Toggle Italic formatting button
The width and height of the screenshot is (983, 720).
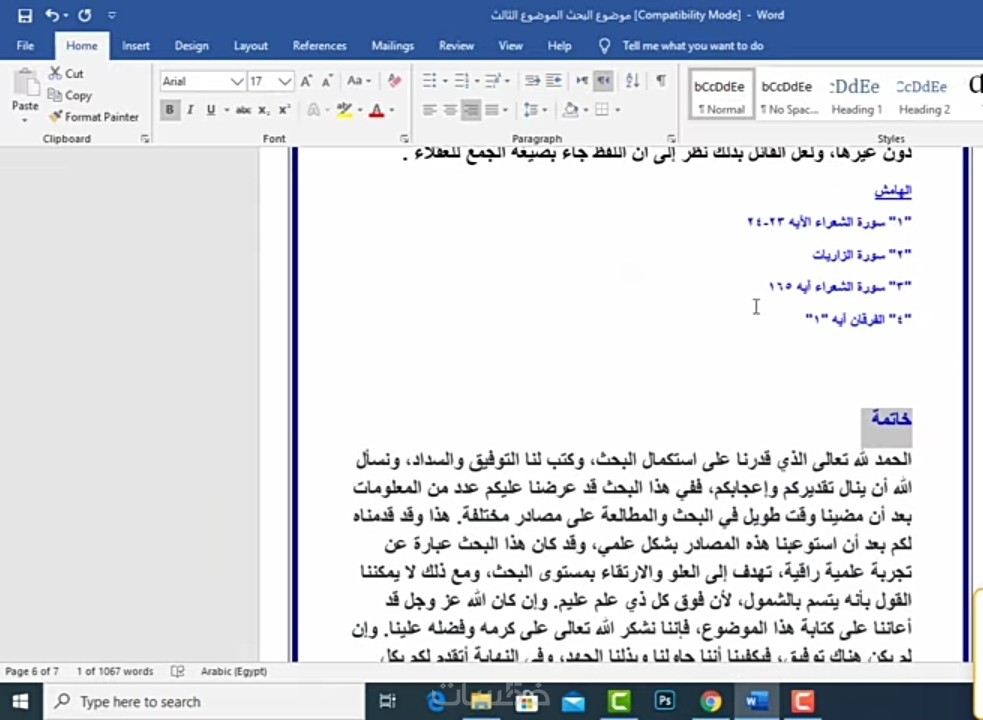(x=191, y=110)
